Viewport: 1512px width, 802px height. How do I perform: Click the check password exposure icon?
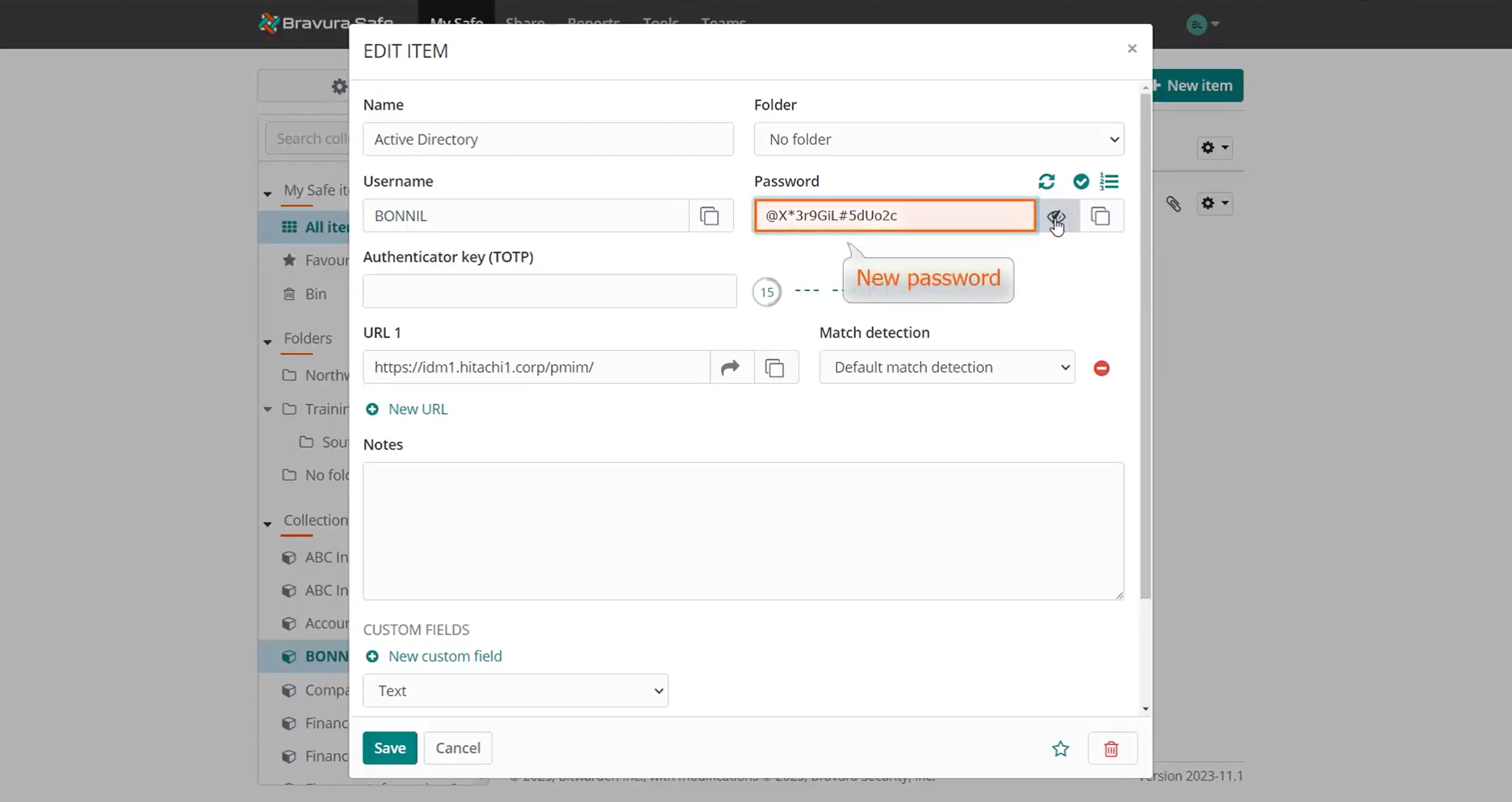tap(1081, 181)
